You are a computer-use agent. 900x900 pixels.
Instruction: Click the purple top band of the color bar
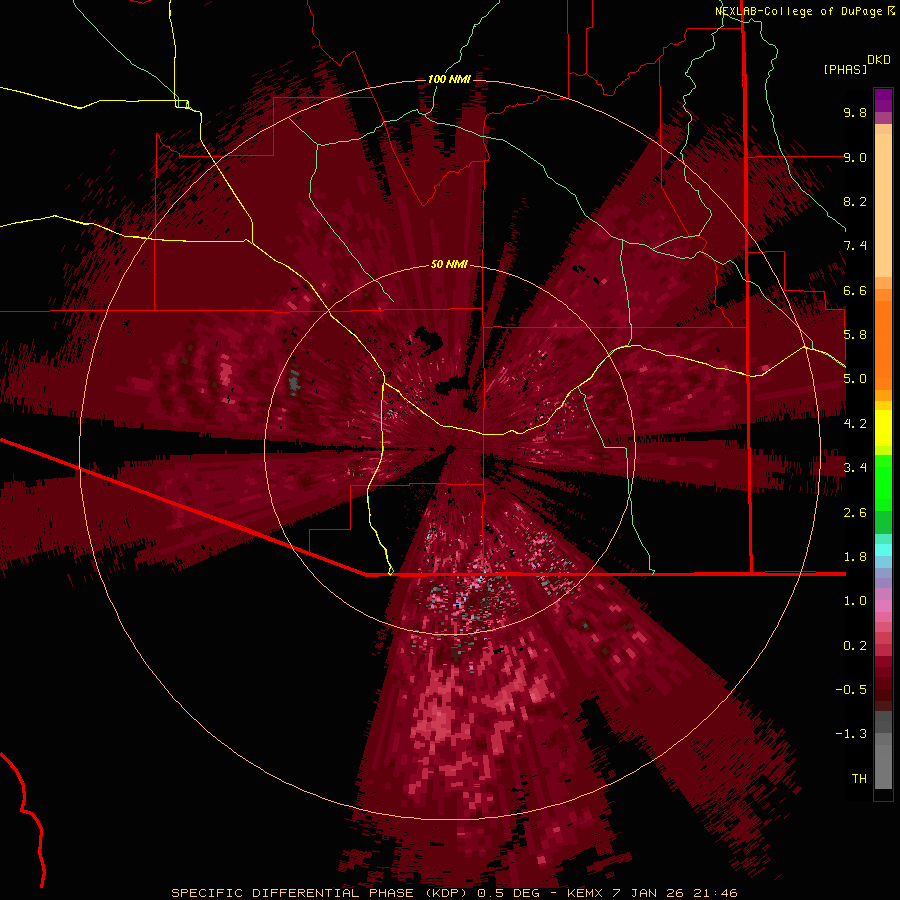click(x=883, y=100)
